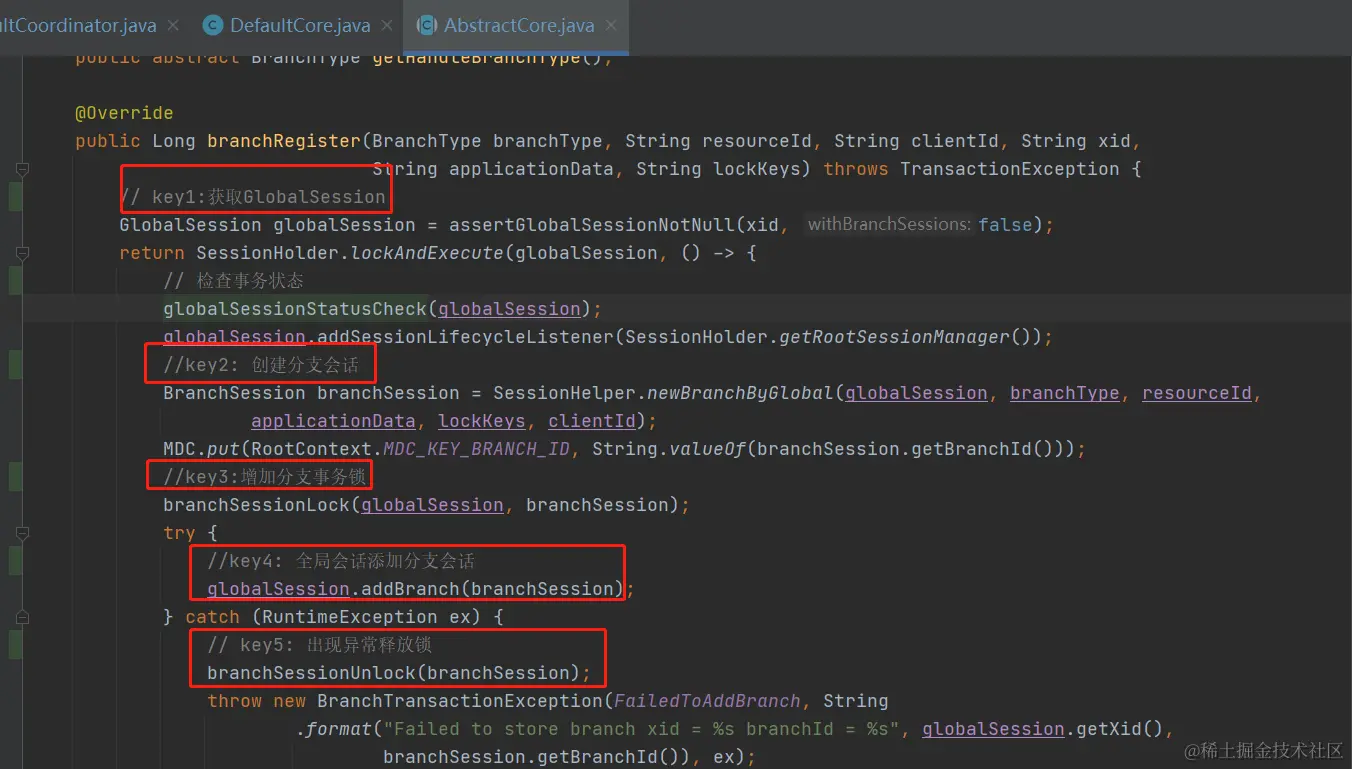Click the withBranchSessions: parameter hint

coord(889,225)
